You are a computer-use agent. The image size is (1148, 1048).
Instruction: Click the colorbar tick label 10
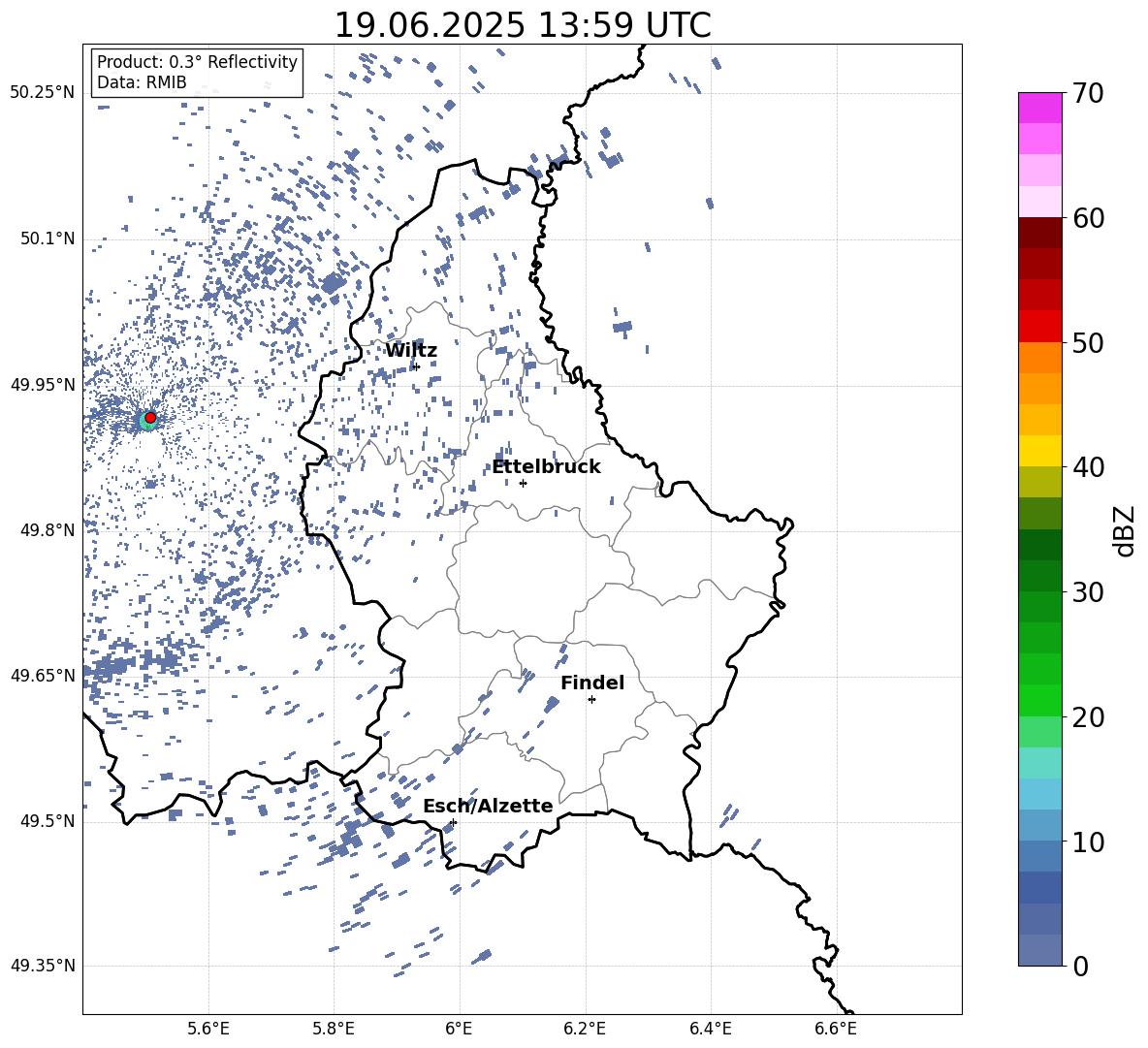1088,842
